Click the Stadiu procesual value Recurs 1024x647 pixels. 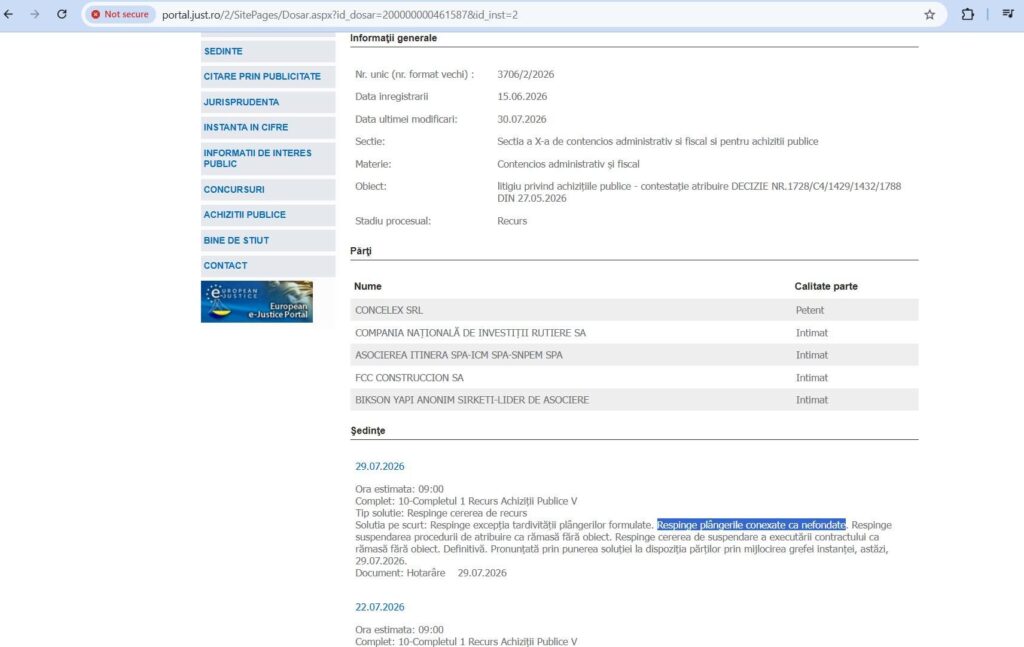point(512,221)
